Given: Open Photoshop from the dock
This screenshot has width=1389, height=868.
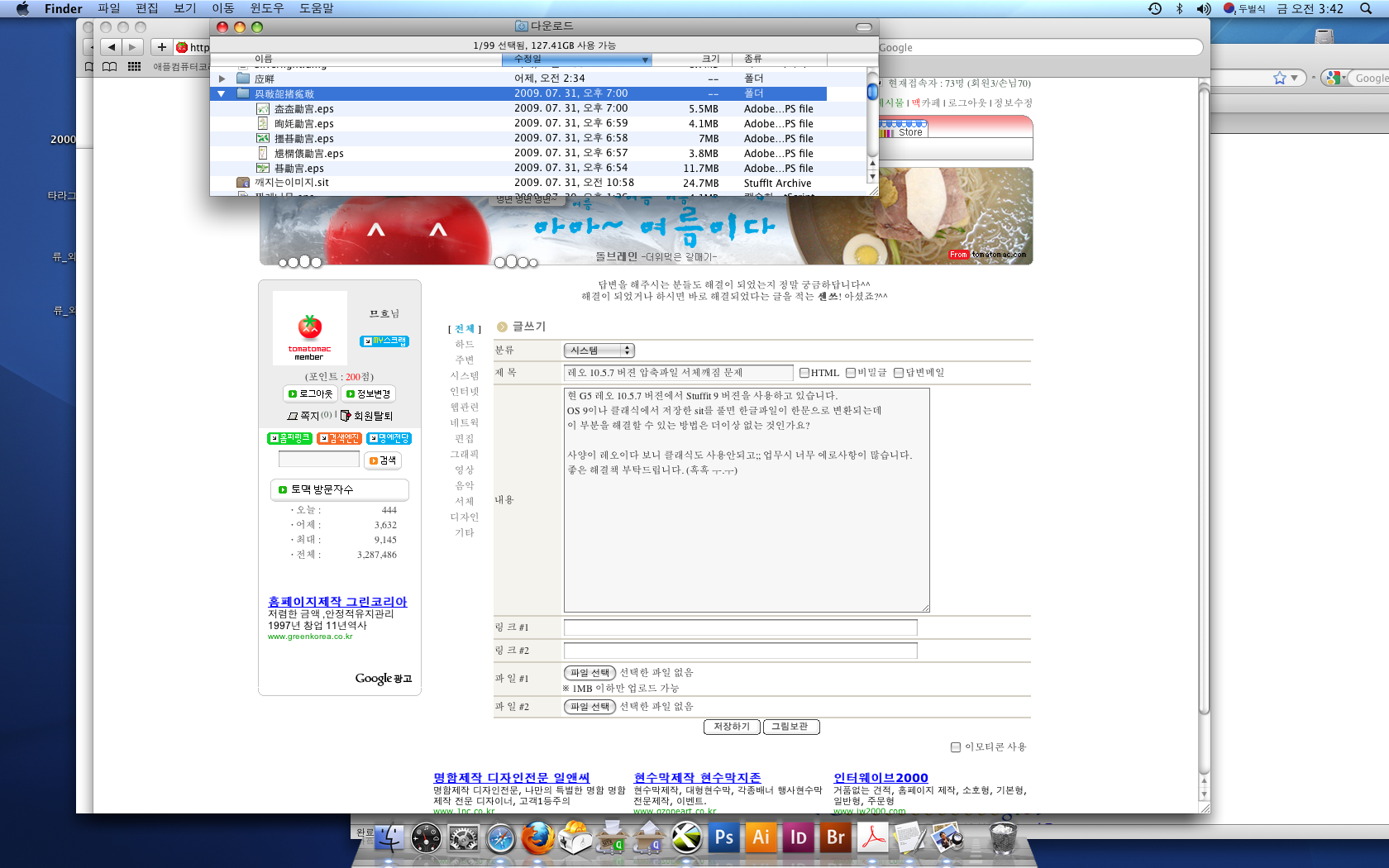Looking at the screenshot, I should click(x=723, y=837).
